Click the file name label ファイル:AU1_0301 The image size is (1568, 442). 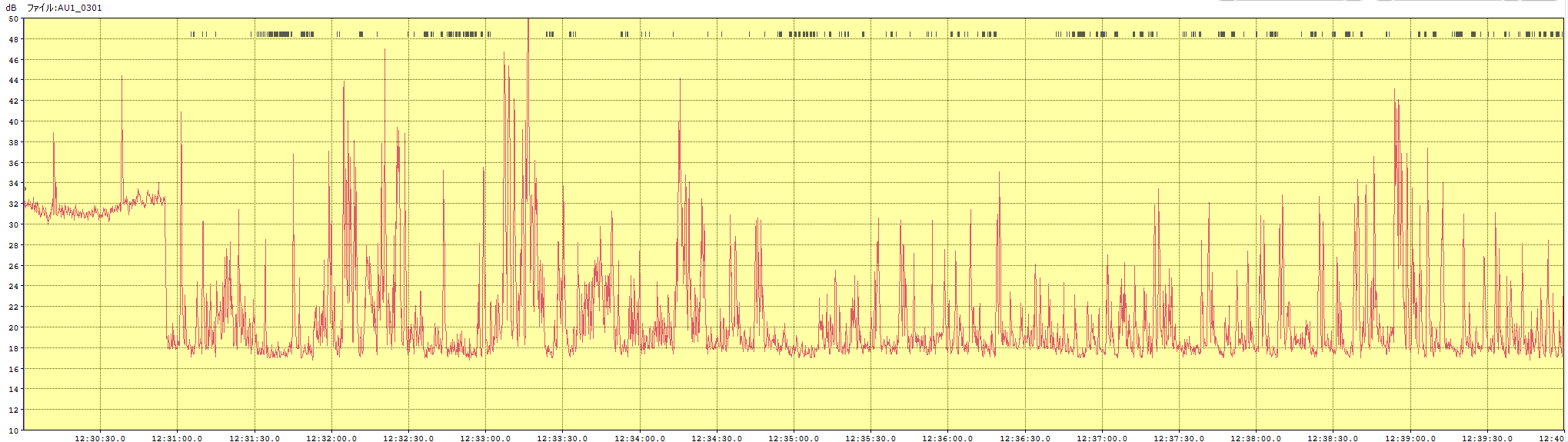click(x=64, y=8)
